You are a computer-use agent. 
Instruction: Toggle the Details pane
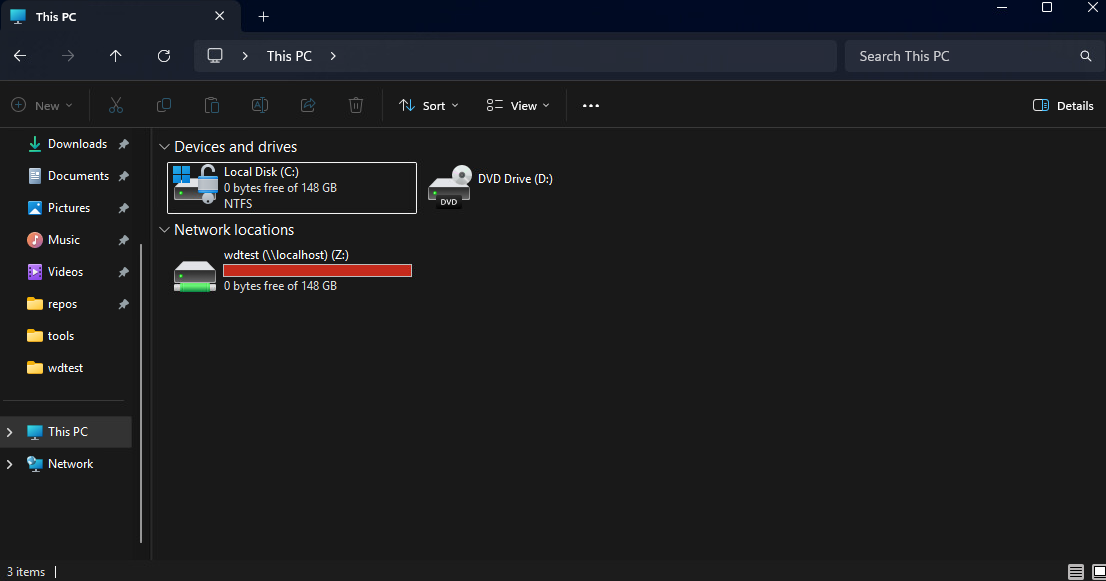point(1063,106)
